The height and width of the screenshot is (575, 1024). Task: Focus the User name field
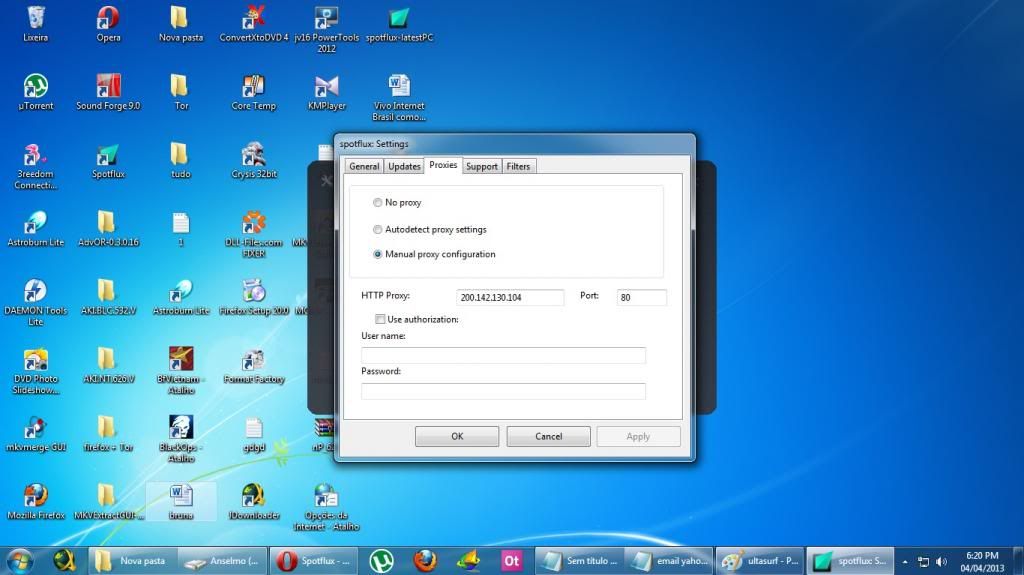pyautogui.click(x=504, y=355)
